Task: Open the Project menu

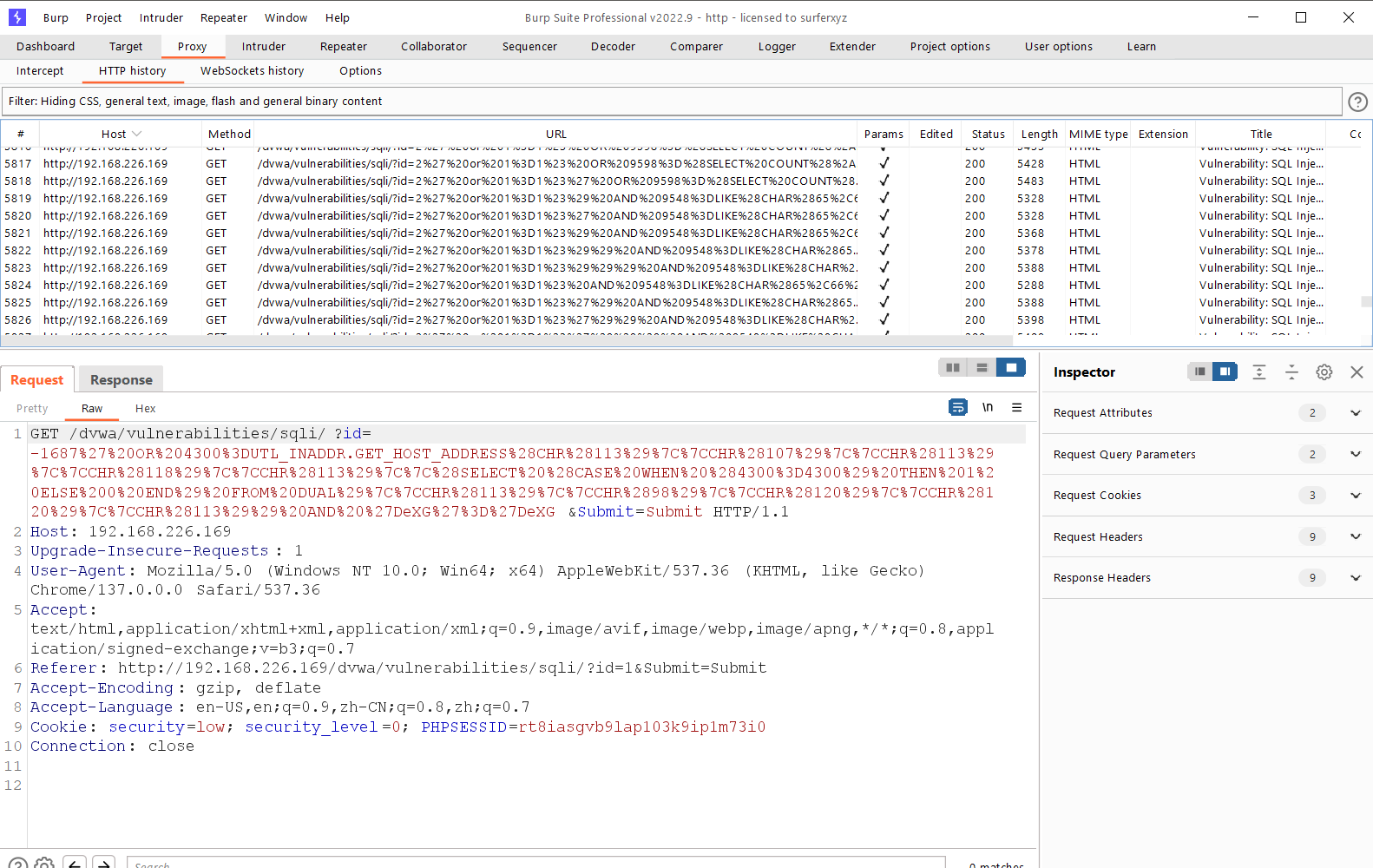Action: pyautogui.click(x=103, y=17)
